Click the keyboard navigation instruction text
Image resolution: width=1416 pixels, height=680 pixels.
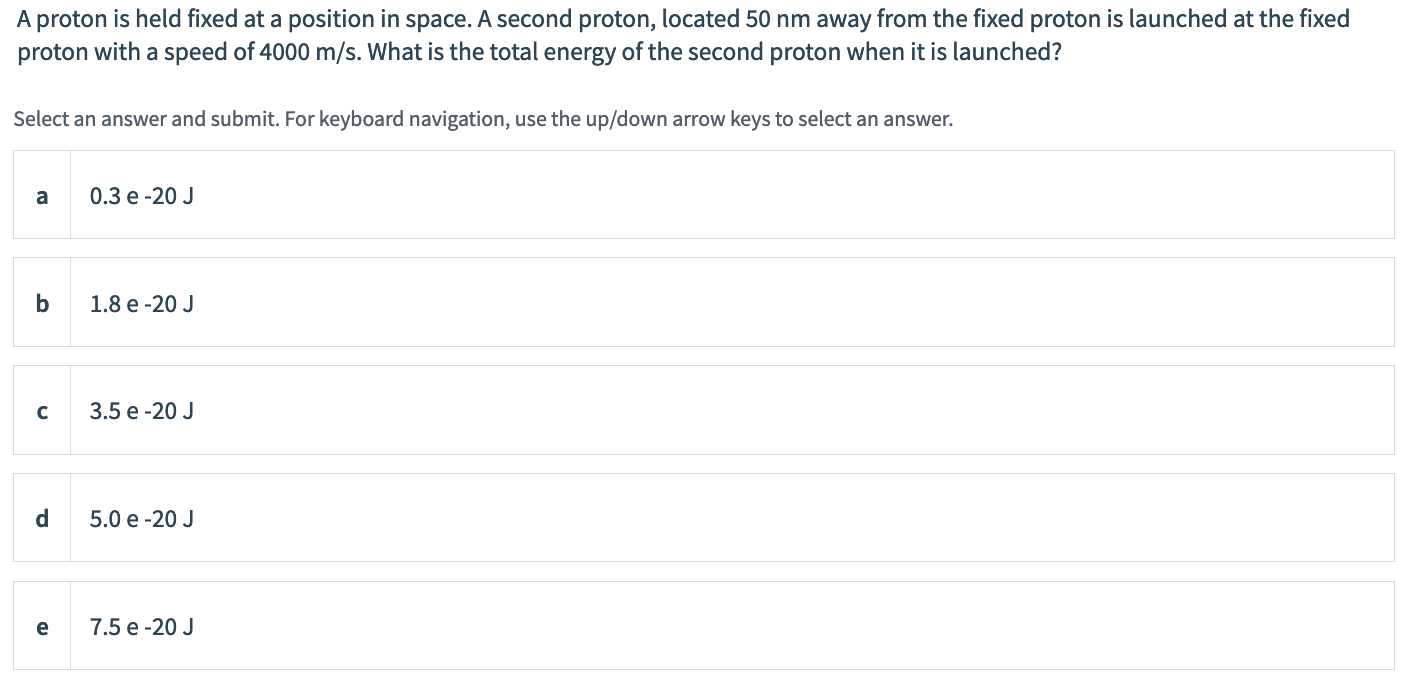481,119
